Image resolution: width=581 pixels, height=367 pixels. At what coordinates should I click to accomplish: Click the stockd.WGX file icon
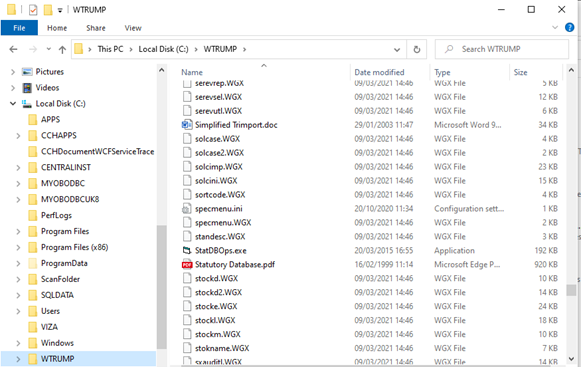click(x=187, y=278)
